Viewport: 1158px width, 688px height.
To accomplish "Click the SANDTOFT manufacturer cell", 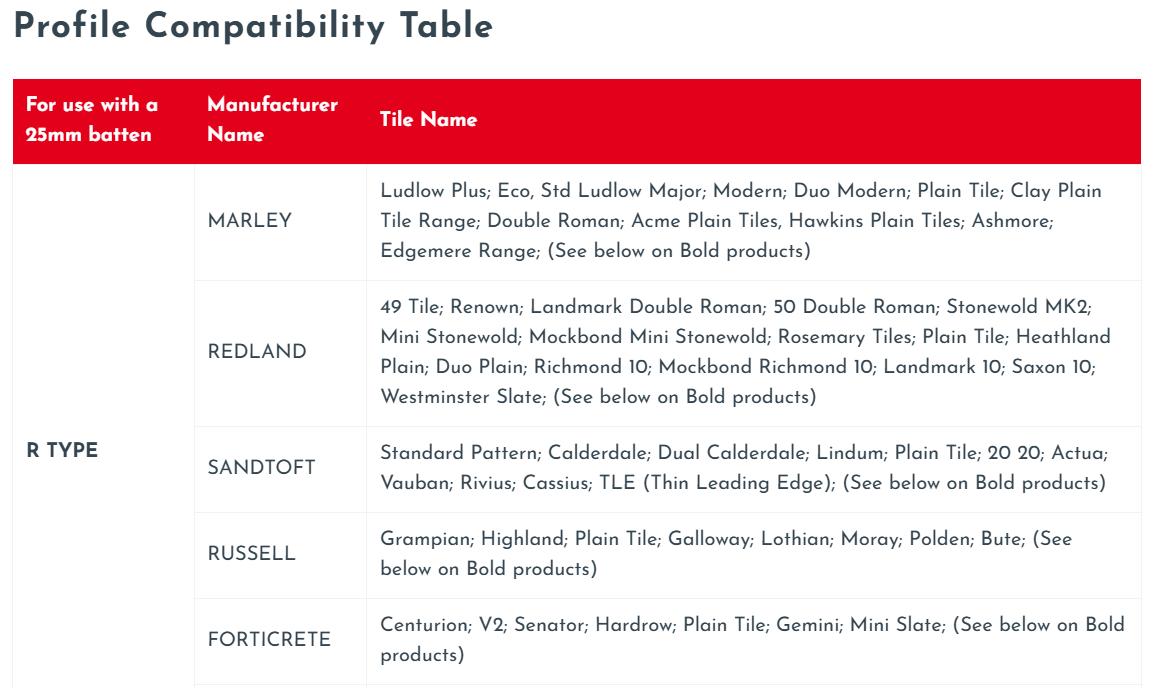I will 261,467.
